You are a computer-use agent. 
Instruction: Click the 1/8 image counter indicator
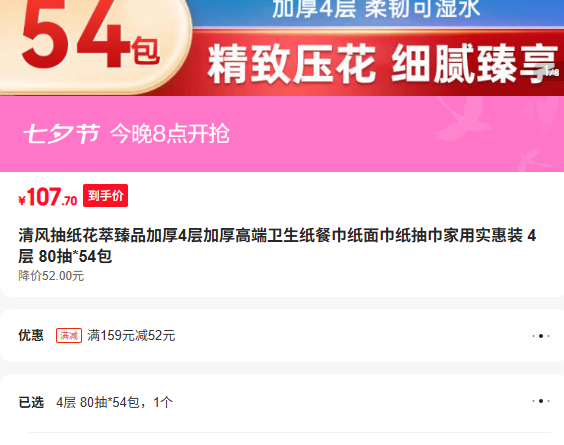tap(552, 72)
